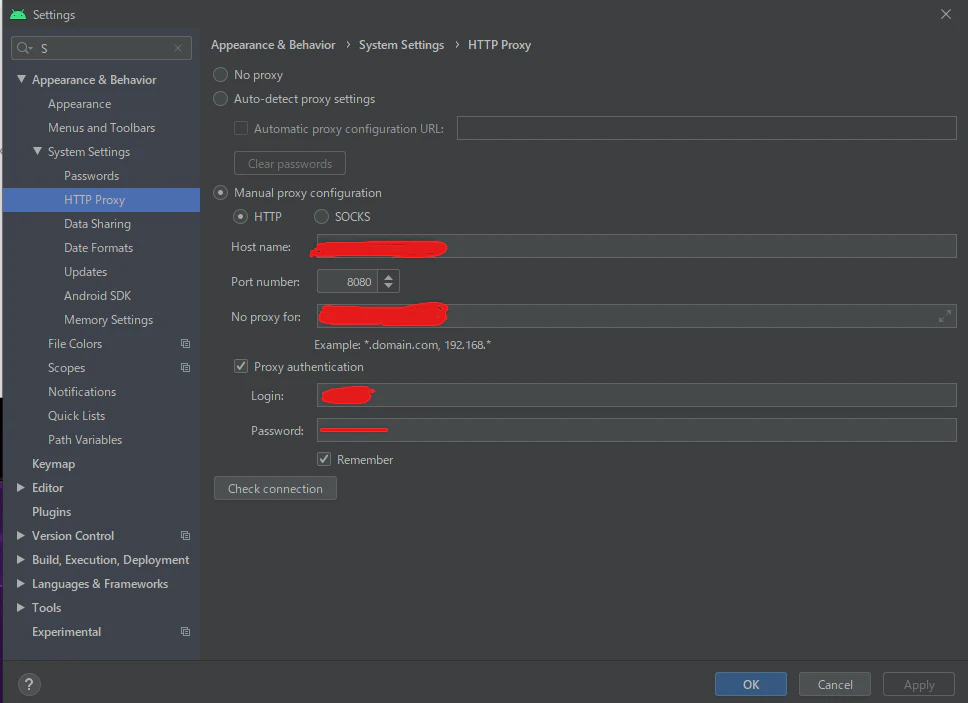This screenshot has width=968, height=703.
Task: Toggle Automatic proxy configuration URL checkbox
Action: pos(241,128)
